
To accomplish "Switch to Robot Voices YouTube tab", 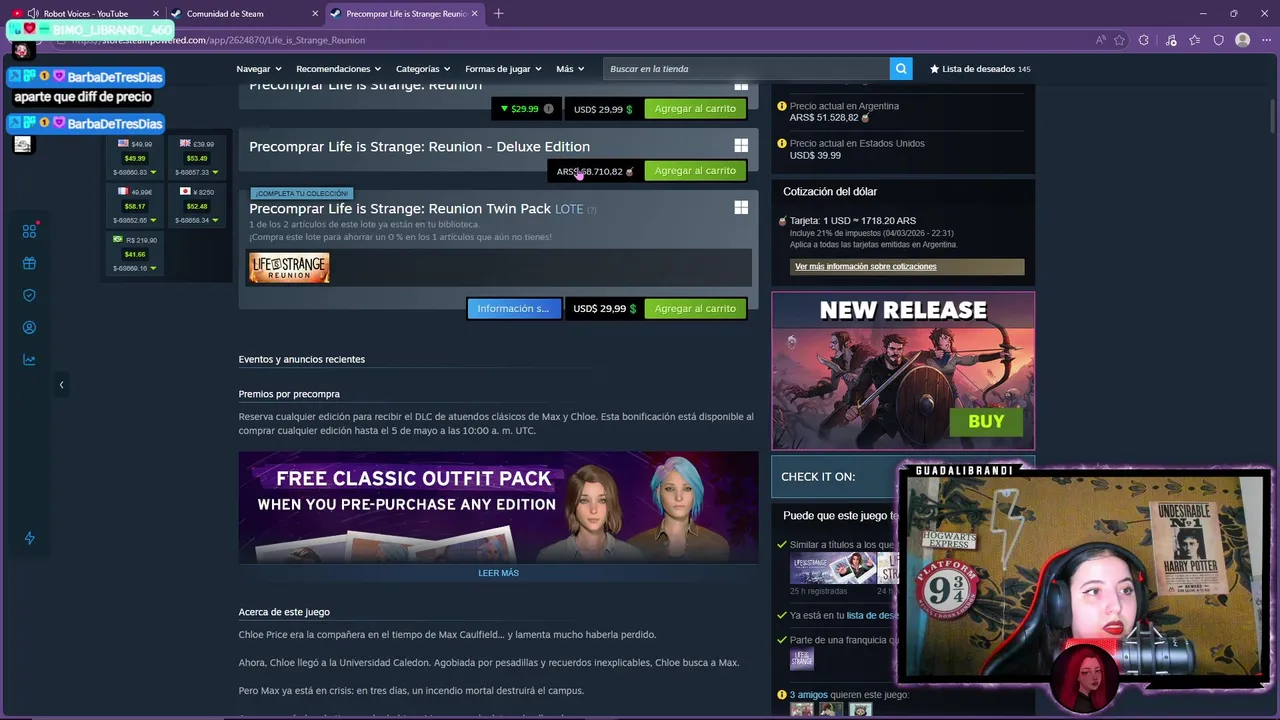I will tap(85, 14).
